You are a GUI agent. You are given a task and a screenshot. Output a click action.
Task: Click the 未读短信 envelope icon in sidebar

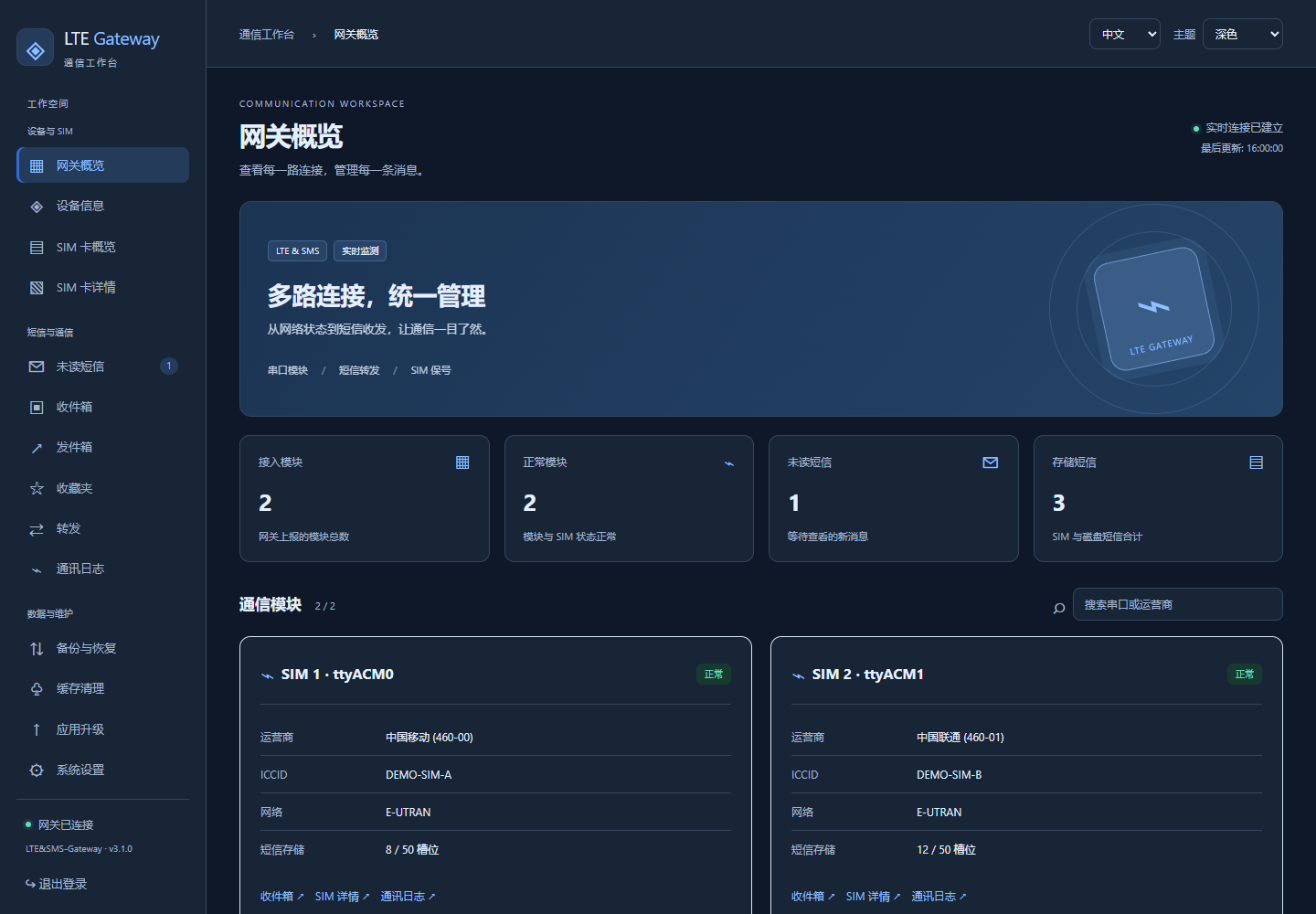point(37,367)
